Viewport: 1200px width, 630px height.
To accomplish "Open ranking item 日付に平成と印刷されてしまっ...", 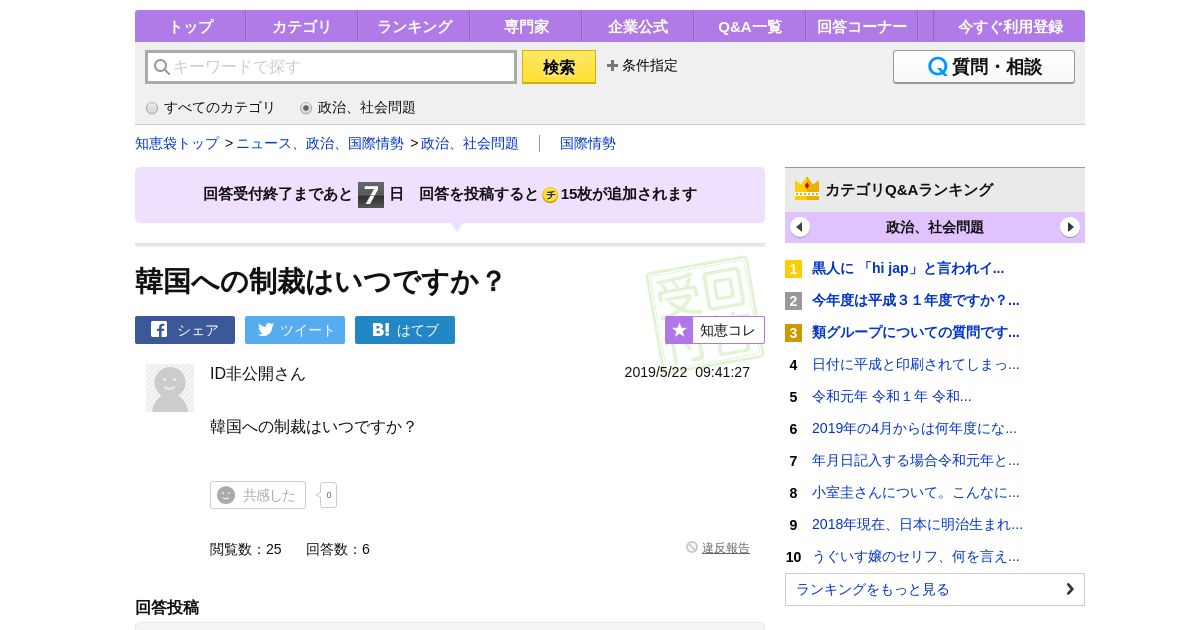I will coord(916,364).
